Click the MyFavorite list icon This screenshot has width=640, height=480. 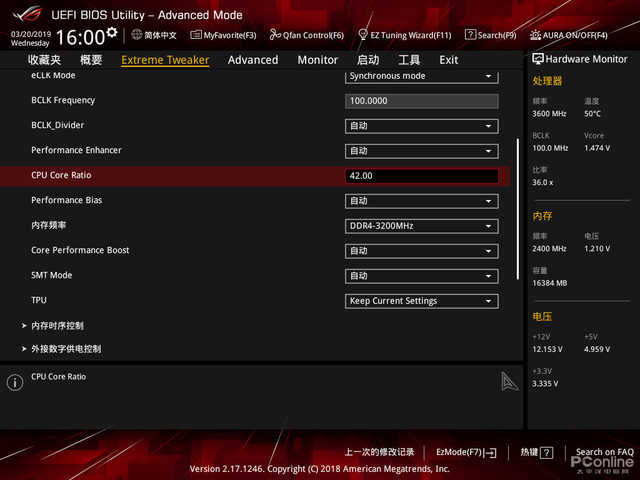click(x=196, y=35)
